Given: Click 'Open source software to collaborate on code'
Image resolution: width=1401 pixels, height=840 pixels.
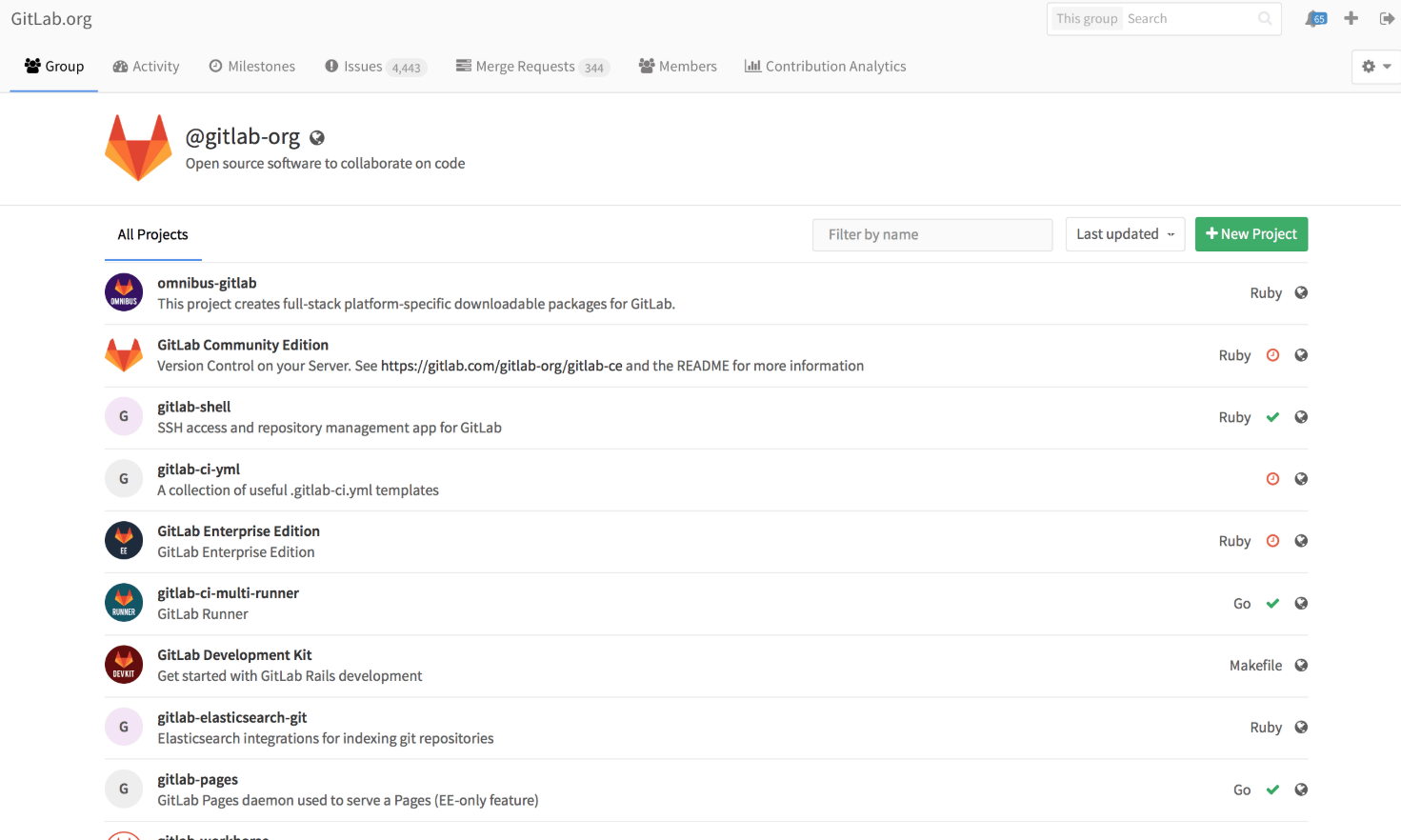Looking at the screenshot, I should [326, 164].
